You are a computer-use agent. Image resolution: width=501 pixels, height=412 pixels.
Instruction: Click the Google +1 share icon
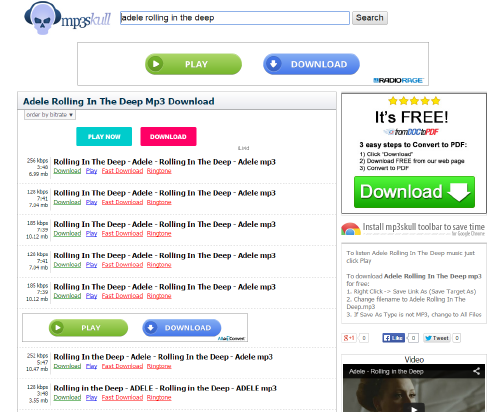pos(349,338)
